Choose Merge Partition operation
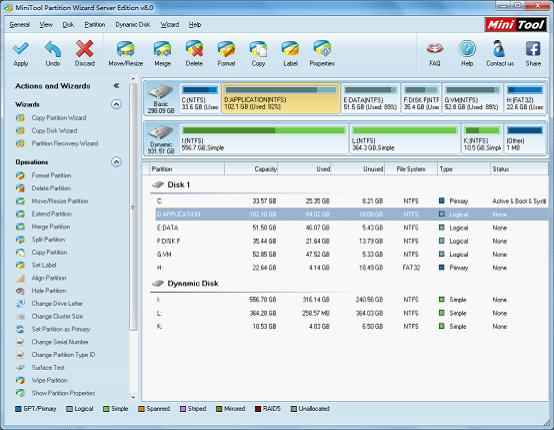This screenshot has height=430, width=554. pyautogui.click(x=51, y=227)
